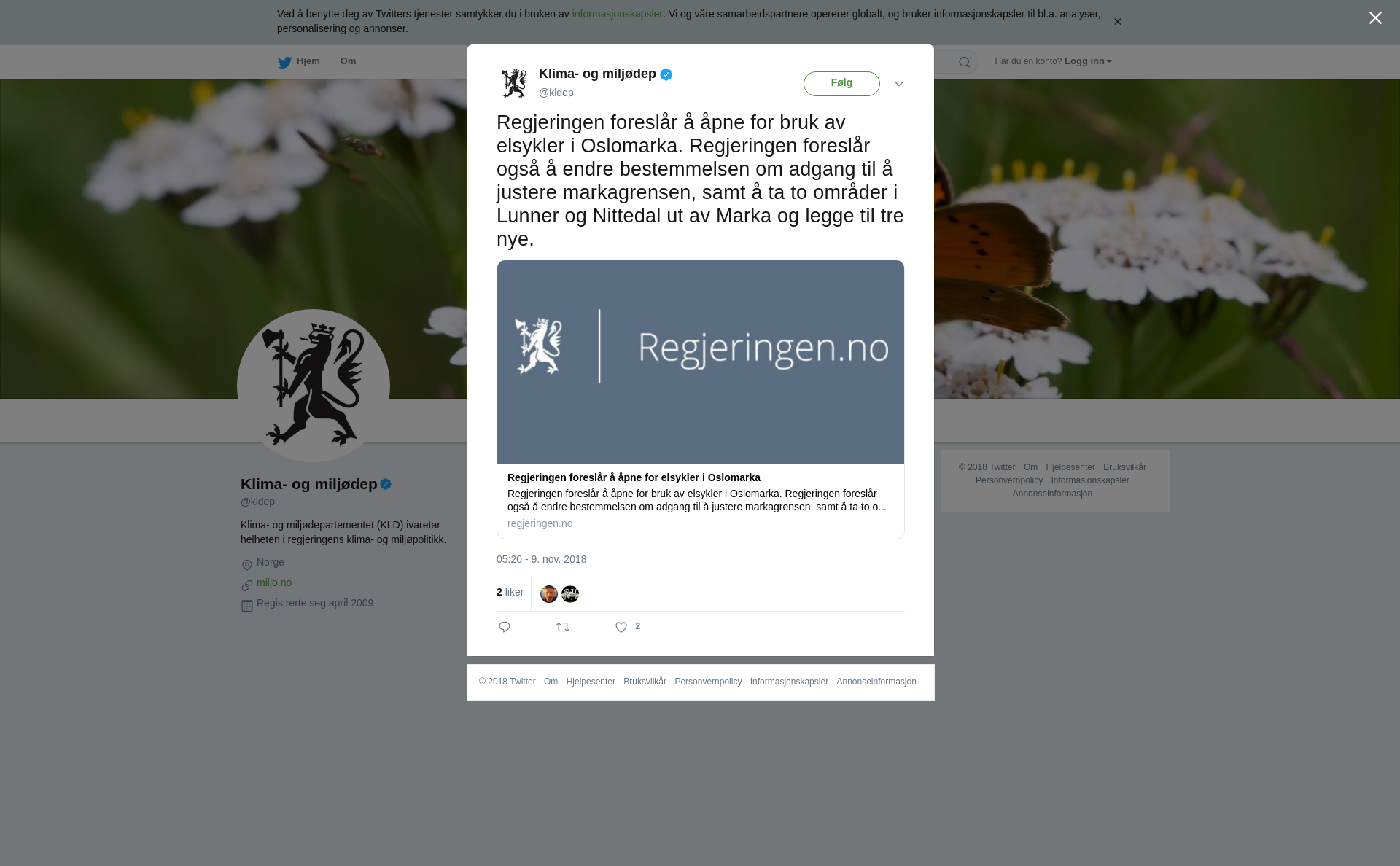This screenshot has height=866, width=1400.
Task: Open the Klima- og miljødep avatar in tweet
Action: 514,83
